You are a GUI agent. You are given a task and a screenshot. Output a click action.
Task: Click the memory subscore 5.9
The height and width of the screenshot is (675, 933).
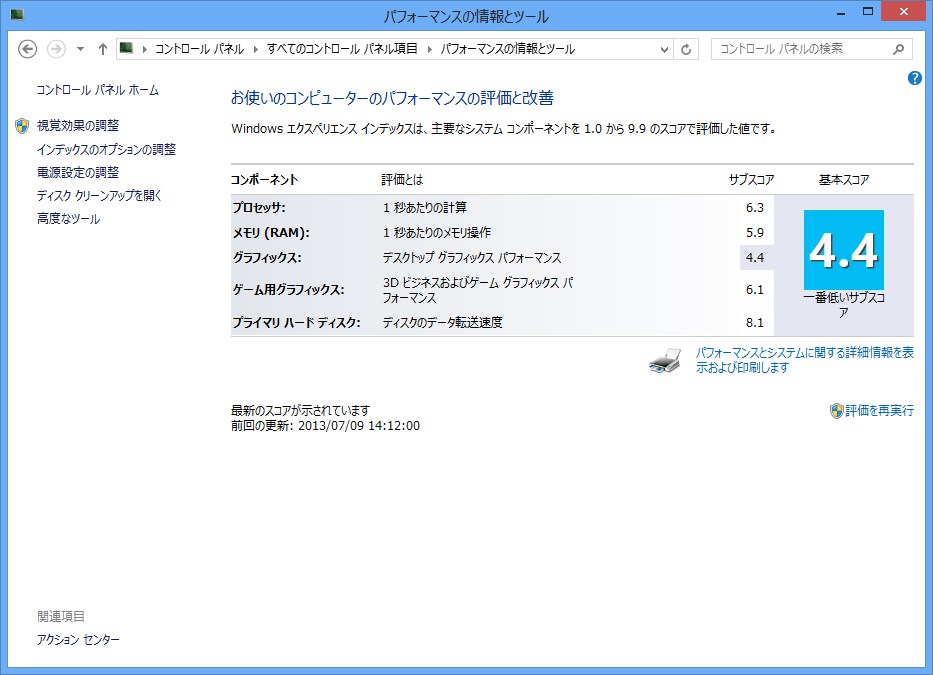(754, 233)
